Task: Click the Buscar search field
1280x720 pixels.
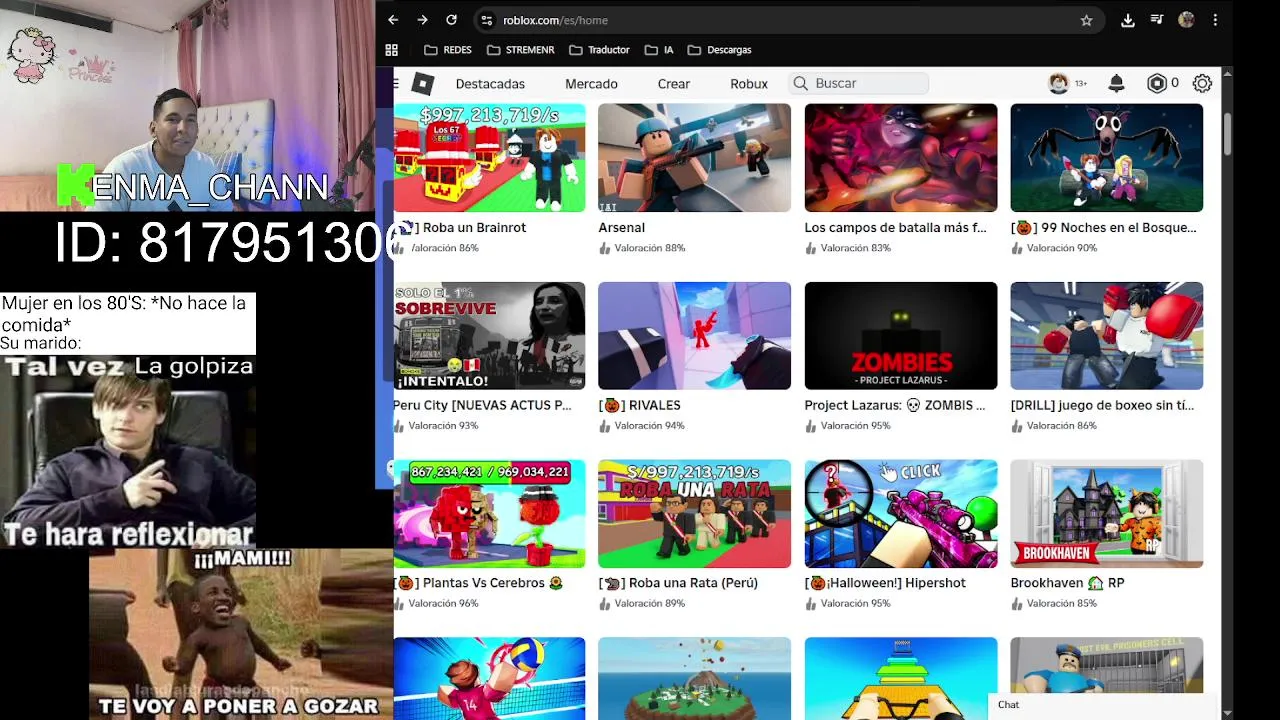Action: [860, 84]
